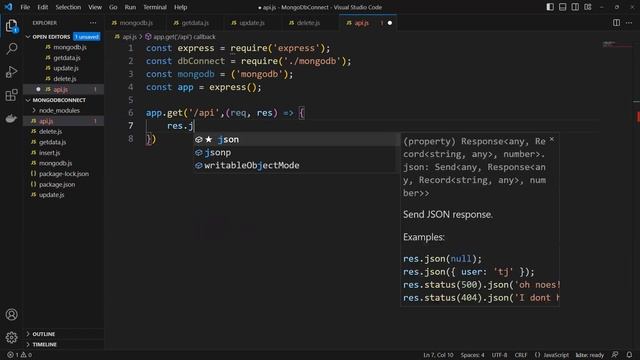Click errors and warnings status indicator

click(x=20, y=355)
